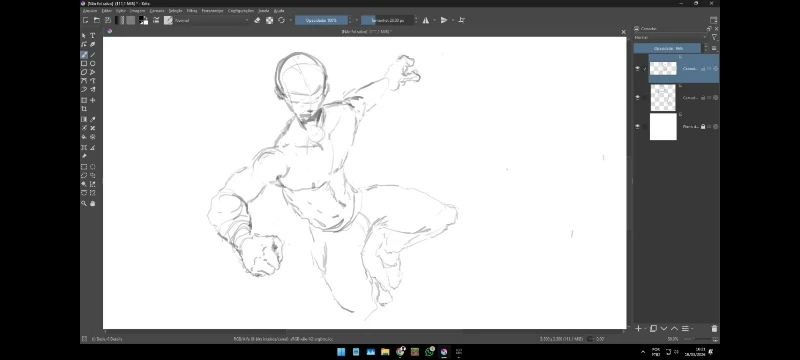Select the Rectangle shape tool

84,64
